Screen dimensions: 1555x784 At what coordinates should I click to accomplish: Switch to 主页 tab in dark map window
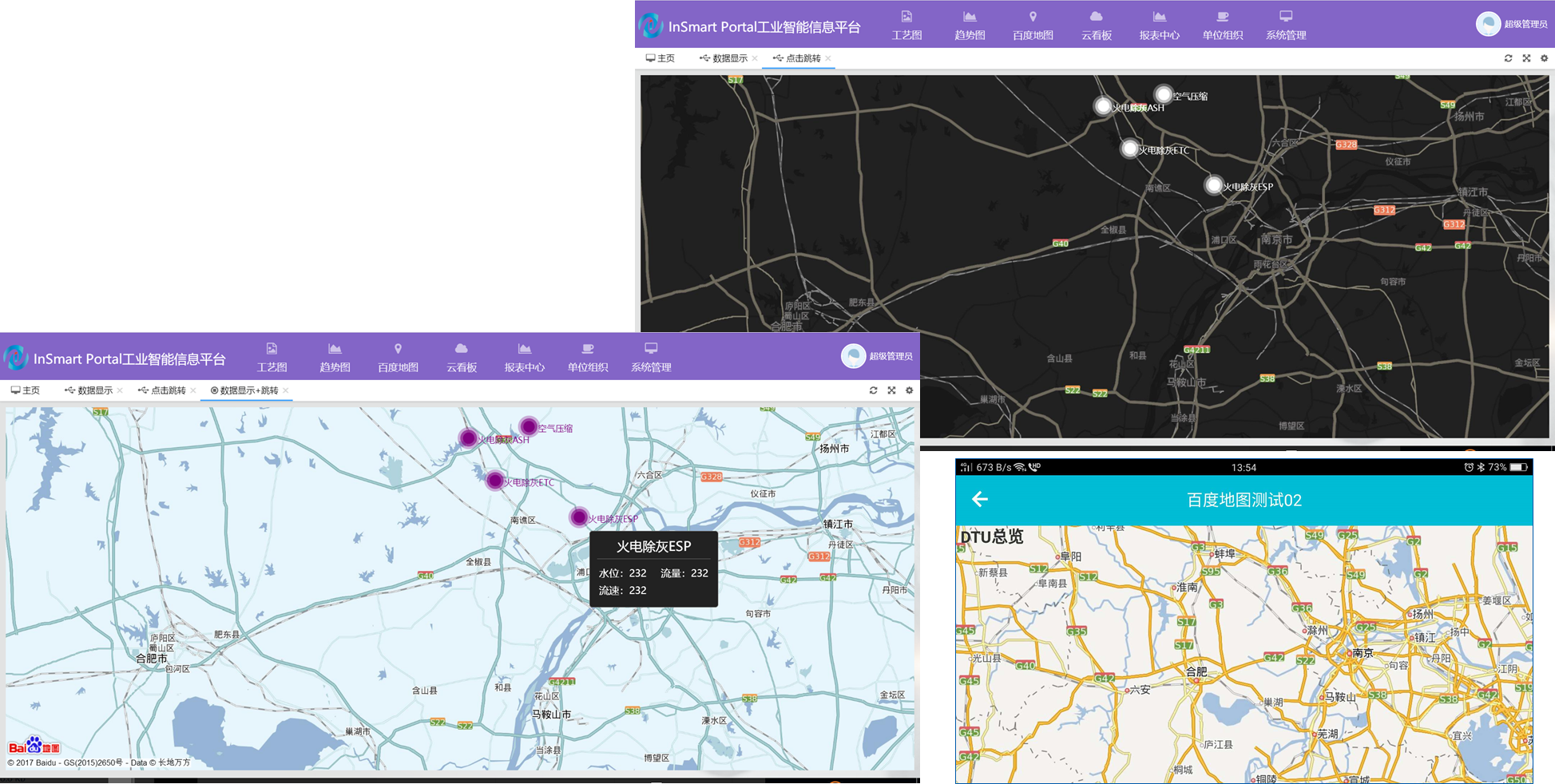[660, 58]
